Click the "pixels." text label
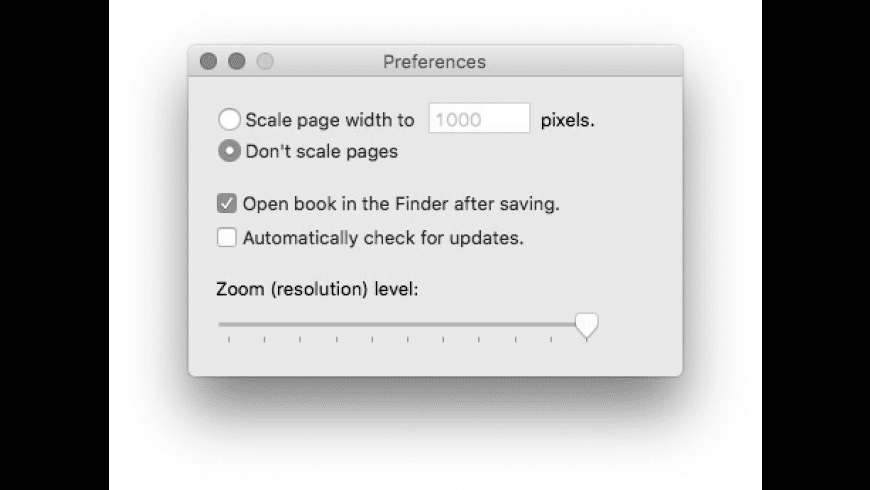This screenshot has width=870, height=490. coord(567,120)
